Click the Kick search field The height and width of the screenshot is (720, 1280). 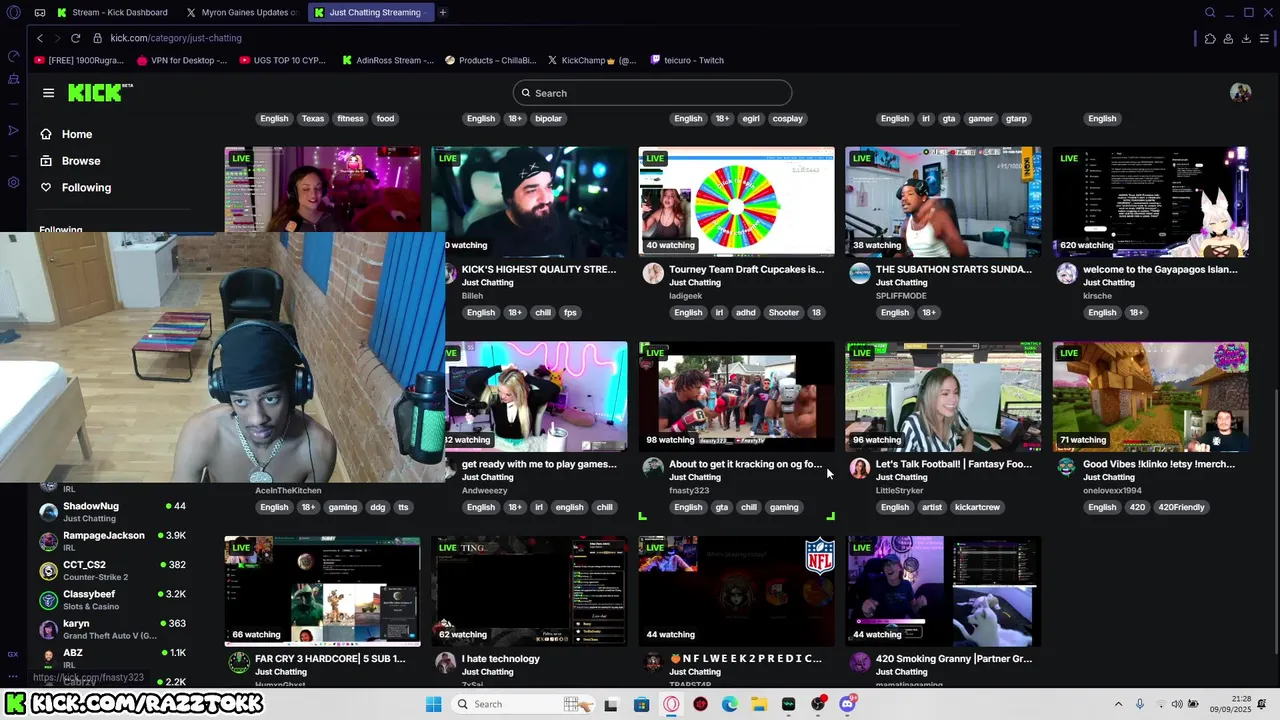point(652,93)
